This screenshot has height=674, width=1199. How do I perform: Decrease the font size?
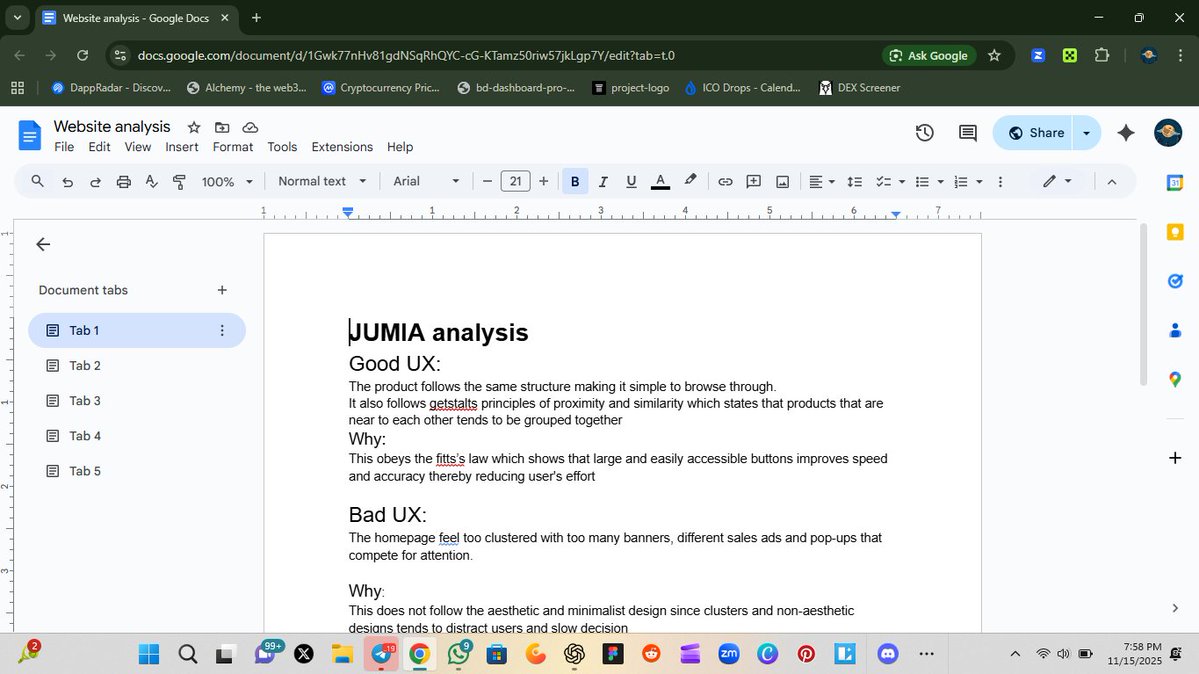(x=487, y=181)
